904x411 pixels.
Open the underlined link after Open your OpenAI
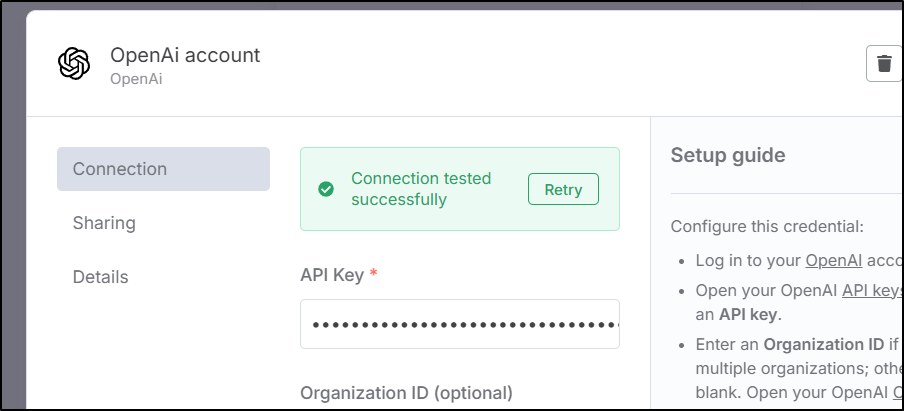898,393
